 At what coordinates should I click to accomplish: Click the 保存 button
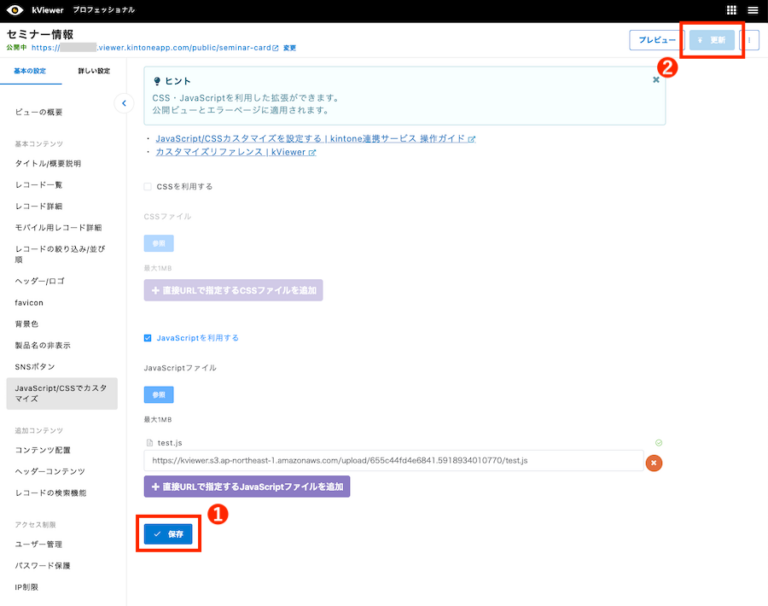[x=168, y=534]
